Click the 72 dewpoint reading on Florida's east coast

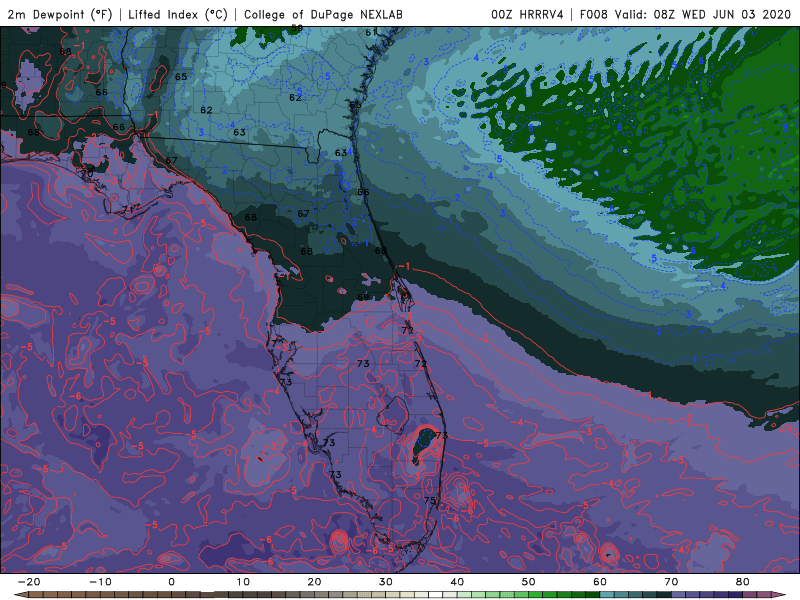coord(420,363)
